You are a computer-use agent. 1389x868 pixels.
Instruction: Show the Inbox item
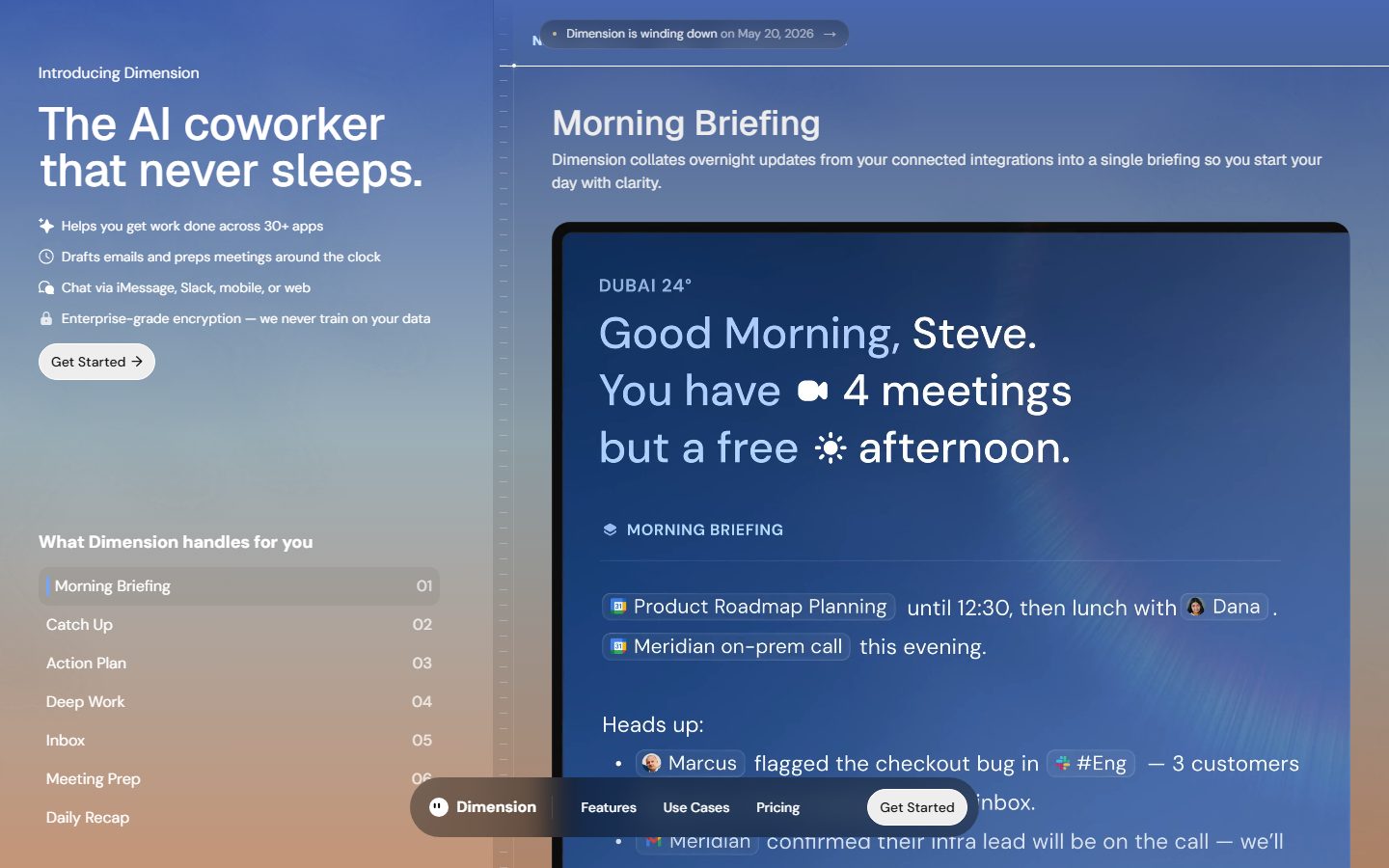pos(239,741)
